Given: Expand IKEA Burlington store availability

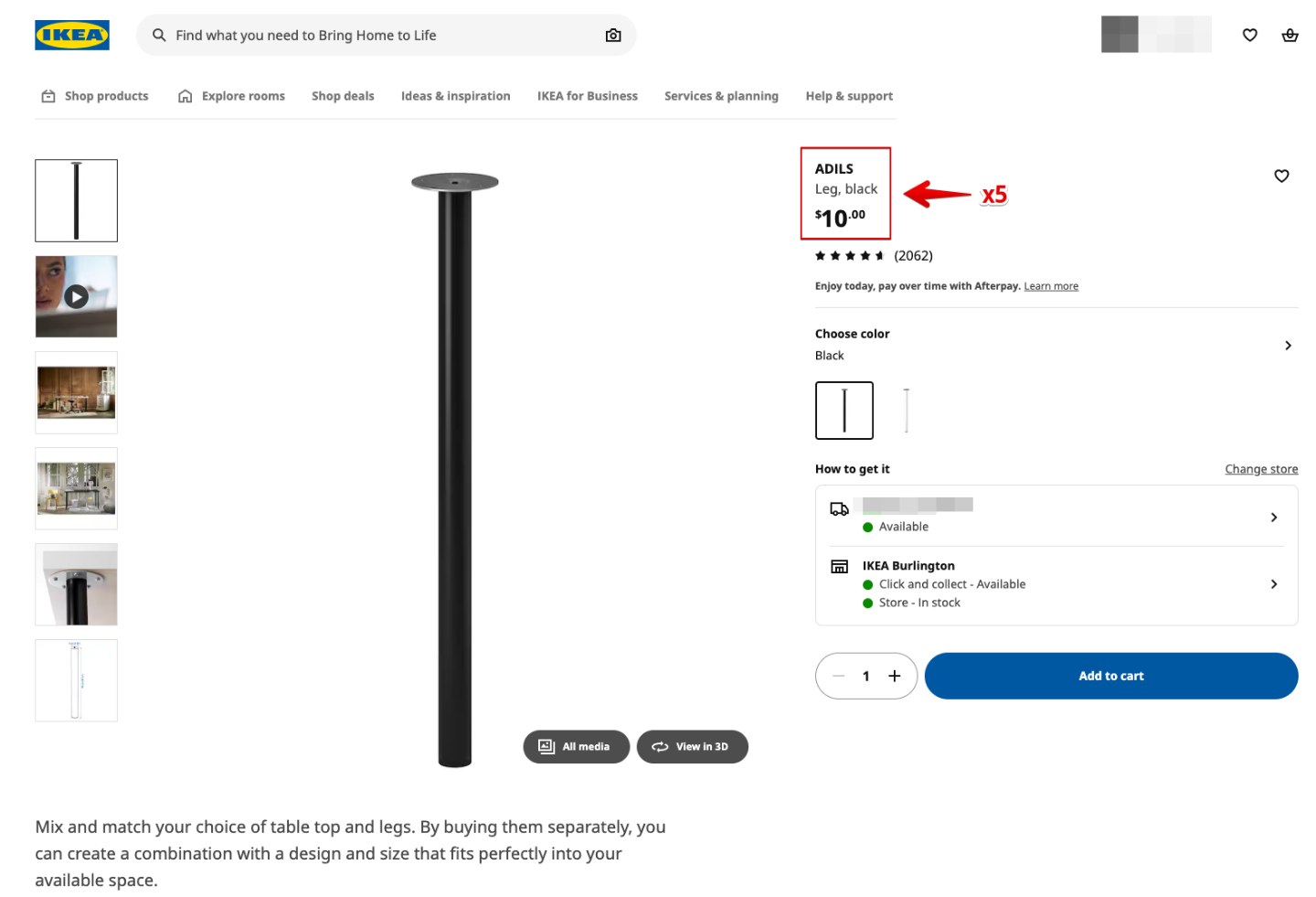Looking at the screenshot, I should click(x=1274, y=584).
